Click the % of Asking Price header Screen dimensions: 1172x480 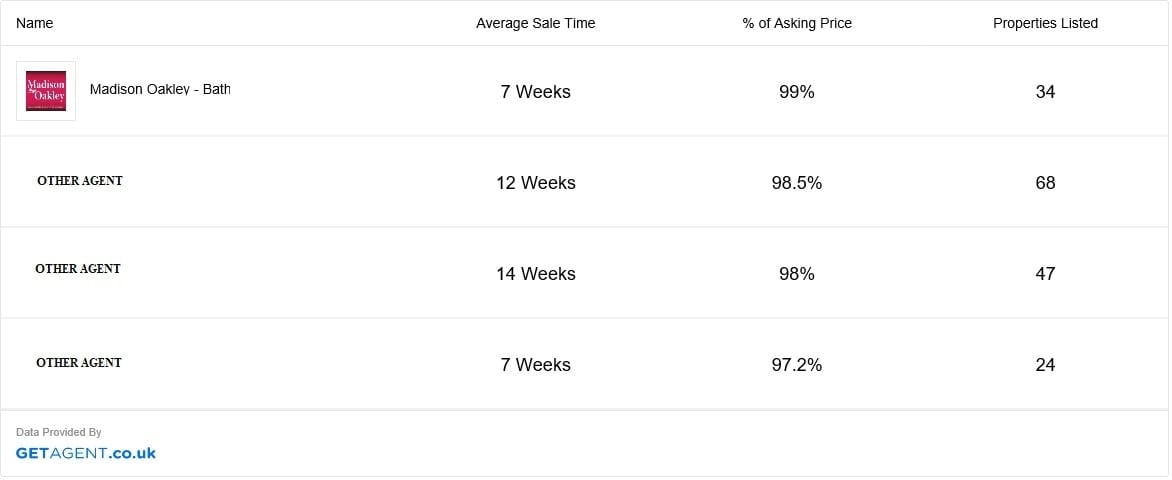click(x=797, y=23)
